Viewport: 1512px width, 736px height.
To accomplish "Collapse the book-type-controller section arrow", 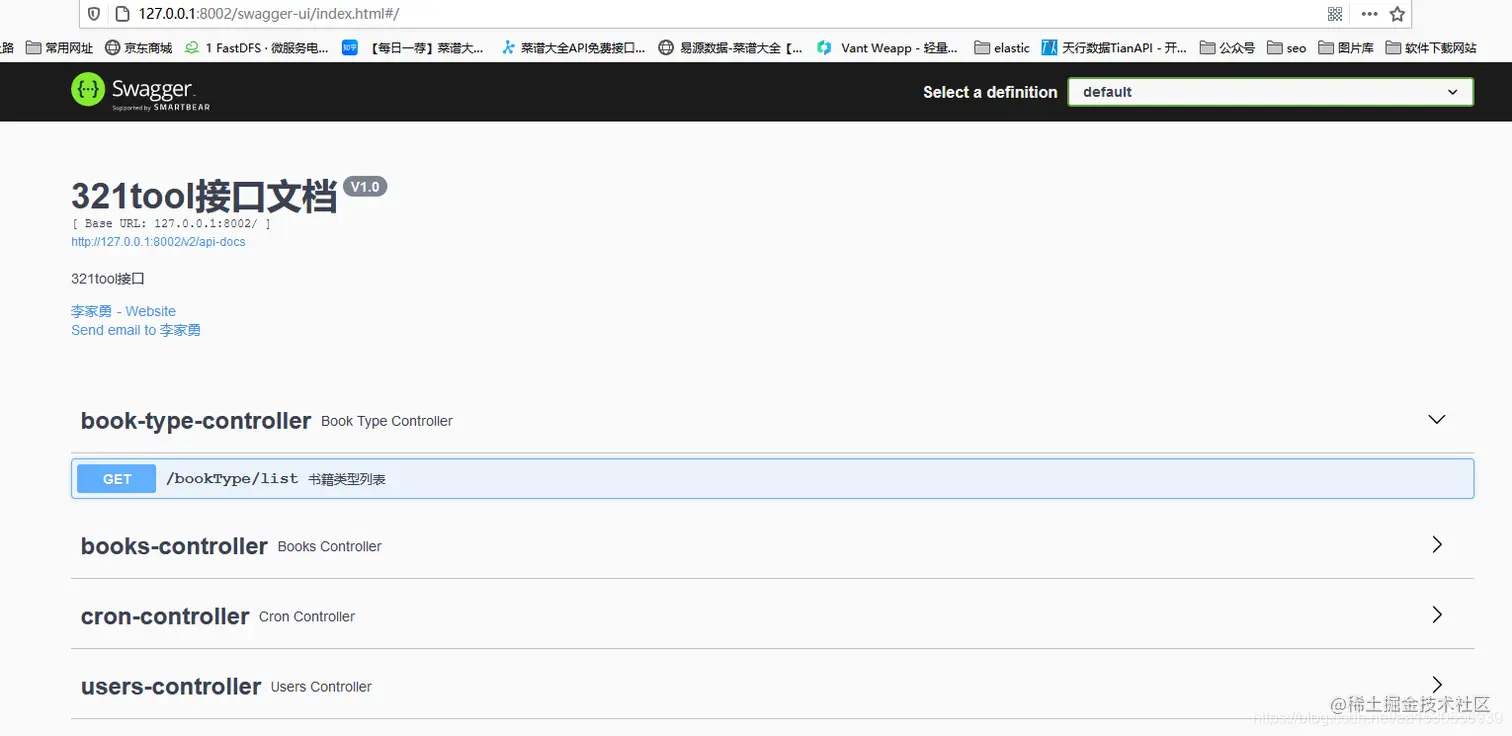I will coord(1437,419).
